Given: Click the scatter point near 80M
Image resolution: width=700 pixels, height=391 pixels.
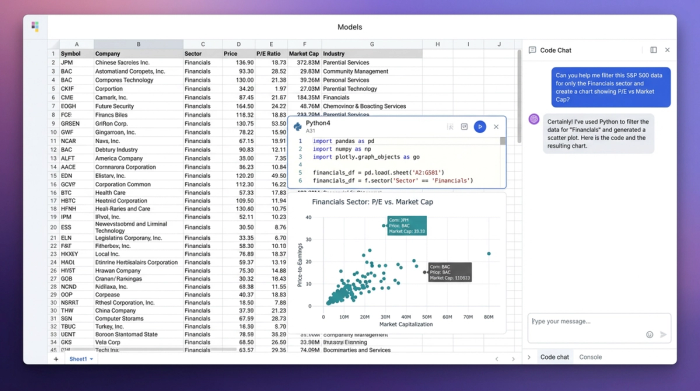Looking at the screenshot, I should click(489, 254).
